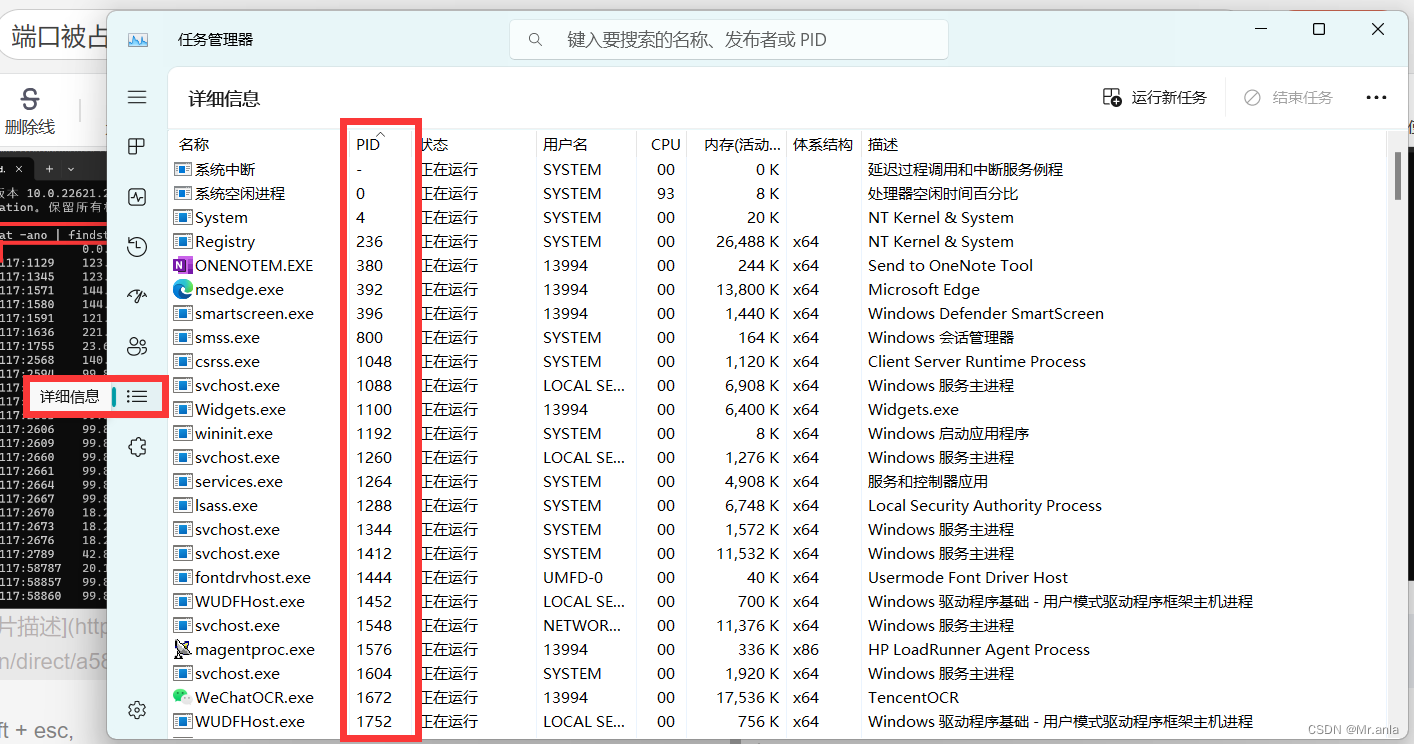The height and width of the screenshot is (744, 1414).
Task: Click the 详细信息 tooltip label
Action: [70, 397]
